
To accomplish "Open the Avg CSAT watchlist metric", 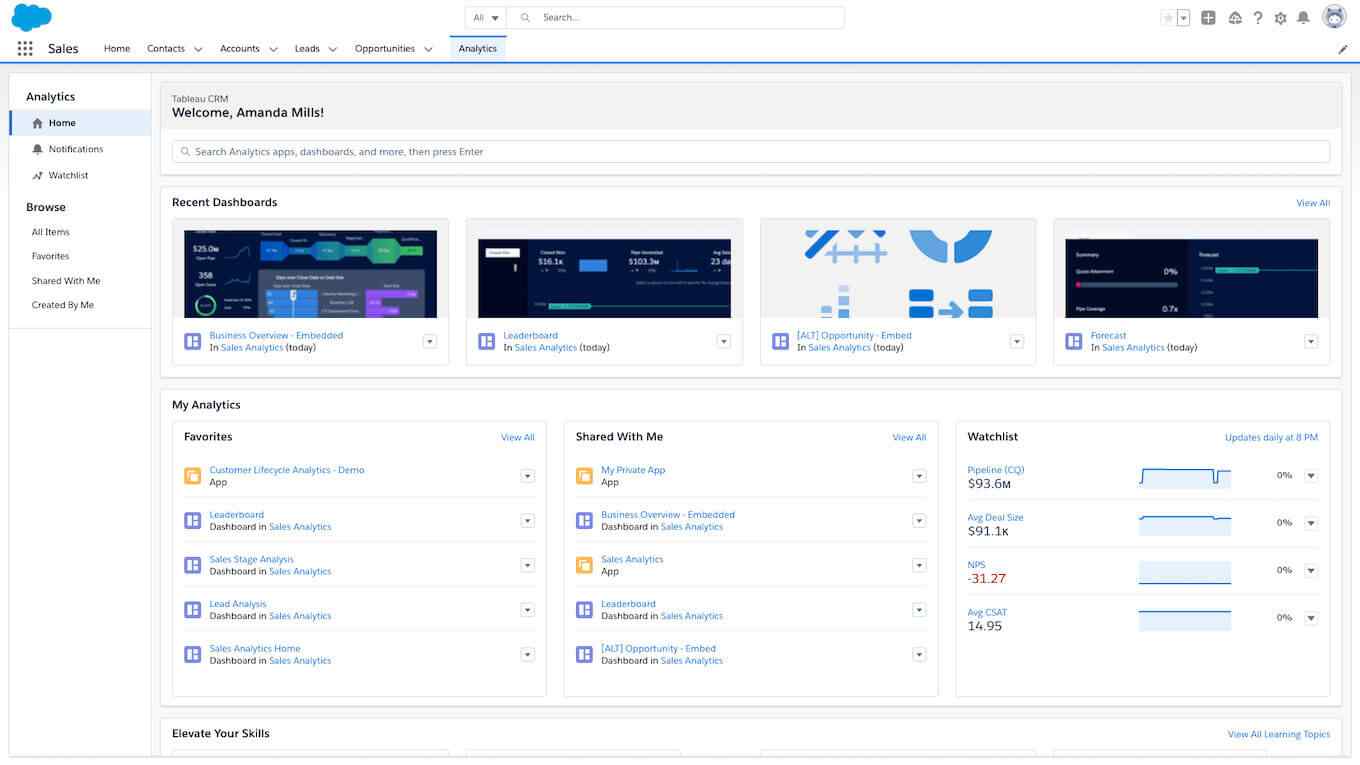I will pos(988,612).
